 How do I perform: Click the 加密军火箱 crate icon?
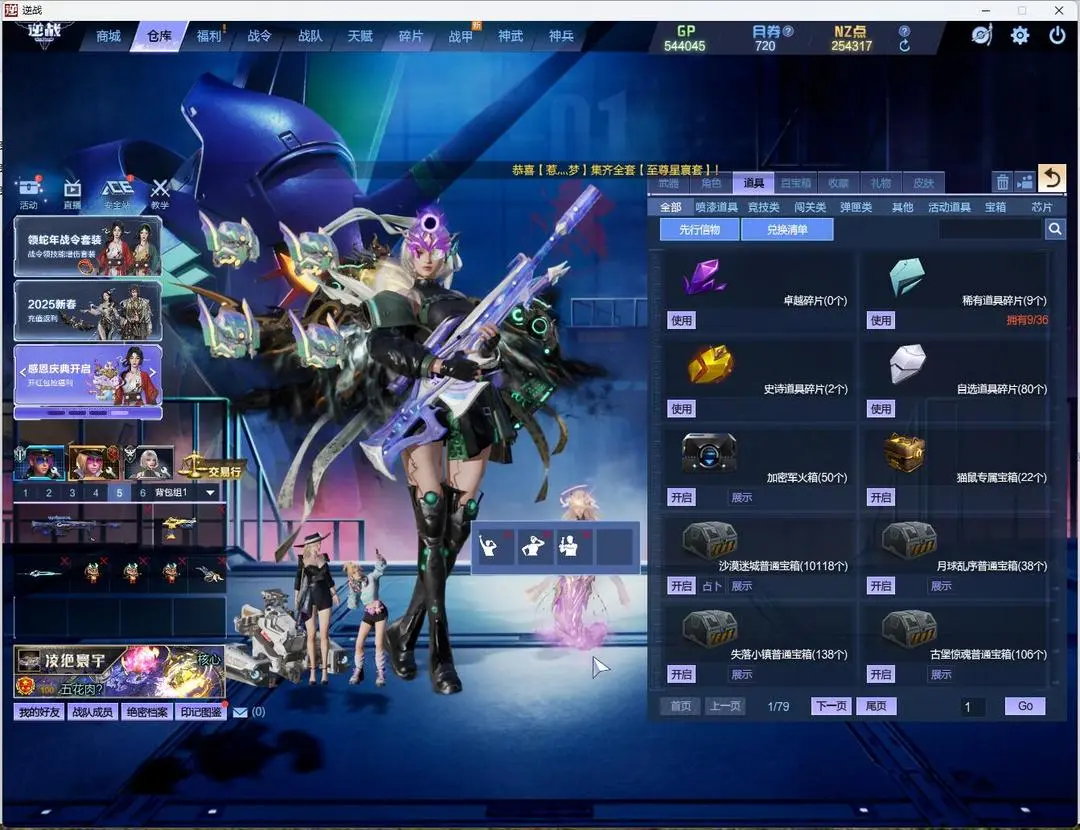(x=709, y=453)
